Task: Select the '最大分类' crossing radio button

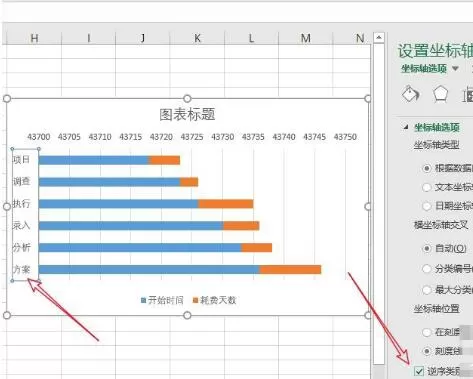Action: [x=427, y=290]
